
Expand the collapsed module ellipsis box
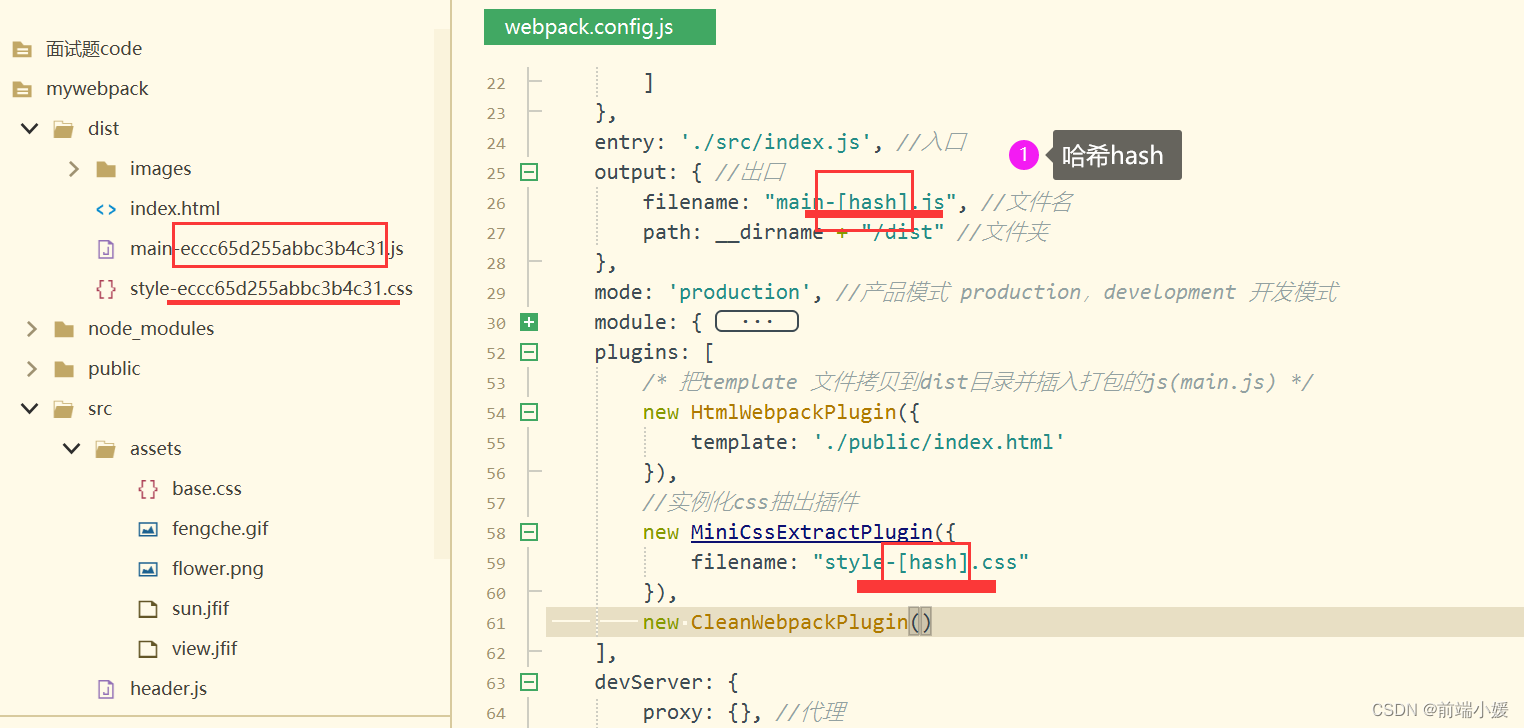tap(757, 322)
